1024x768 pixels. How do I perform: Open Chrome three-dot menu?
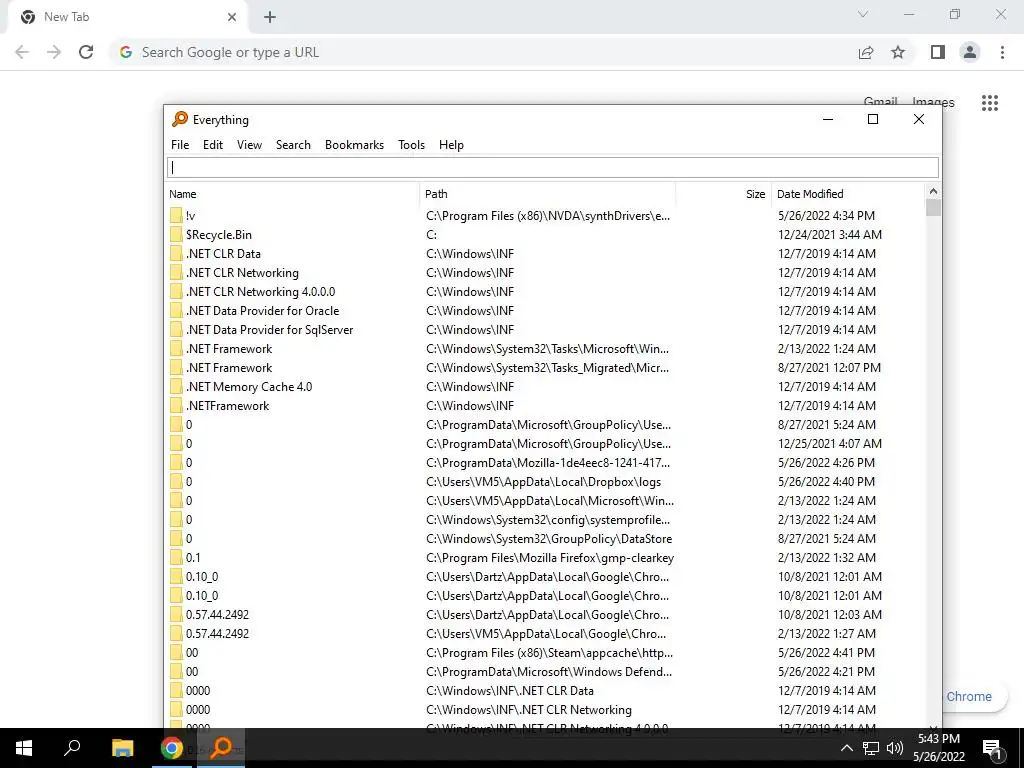[1002, 52]
